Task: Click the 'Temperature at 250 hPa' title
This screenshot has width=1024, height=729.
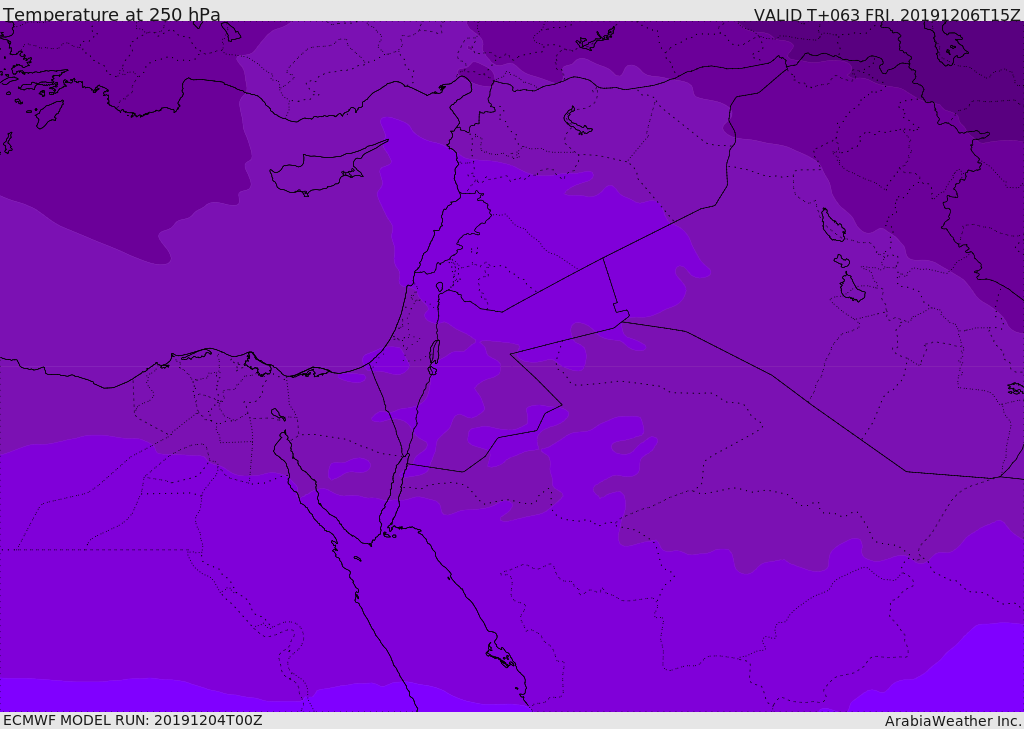Action: 112,14
